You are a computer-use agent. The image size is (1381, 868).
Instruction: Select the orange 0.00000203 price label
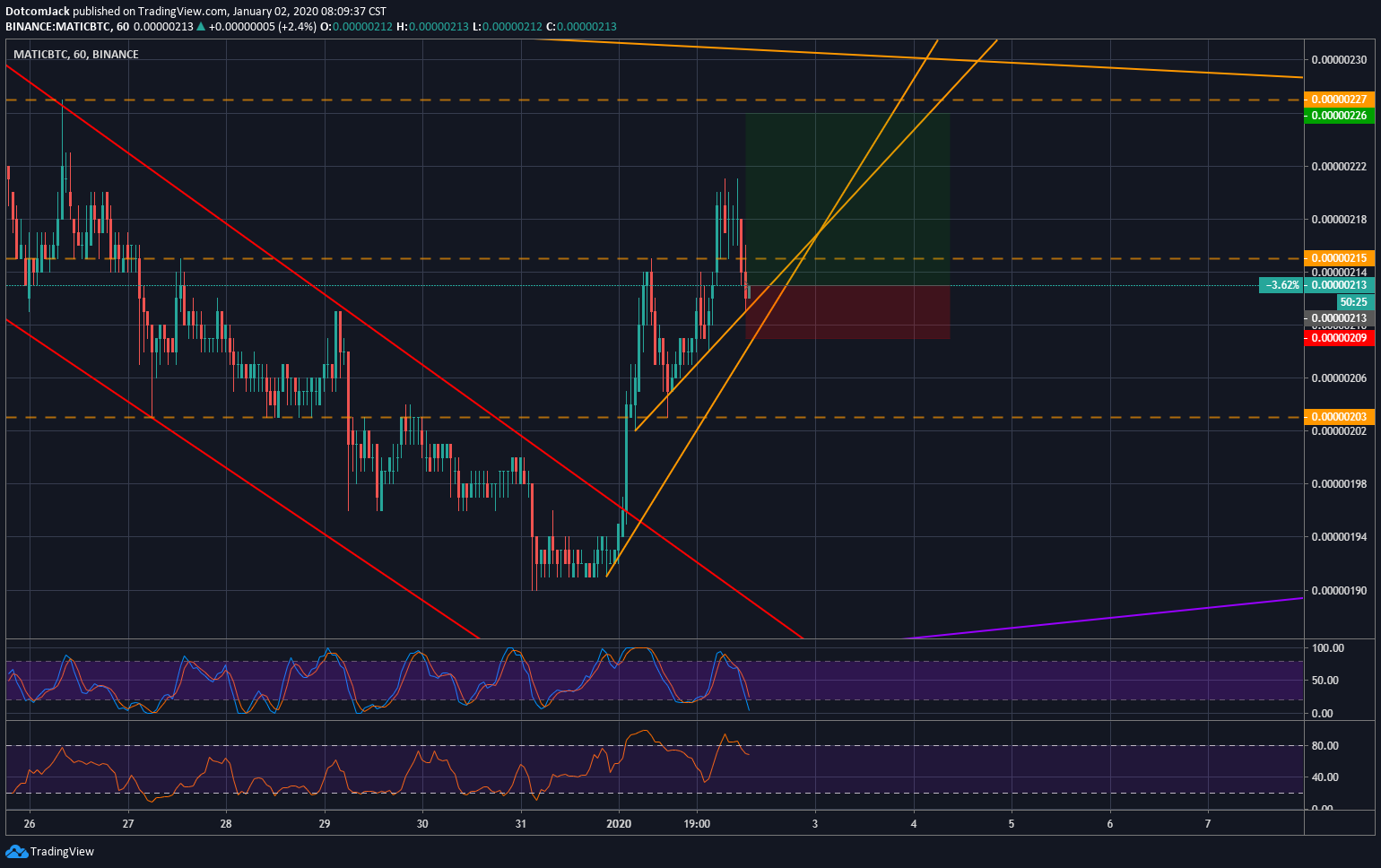click(1339, 417)
